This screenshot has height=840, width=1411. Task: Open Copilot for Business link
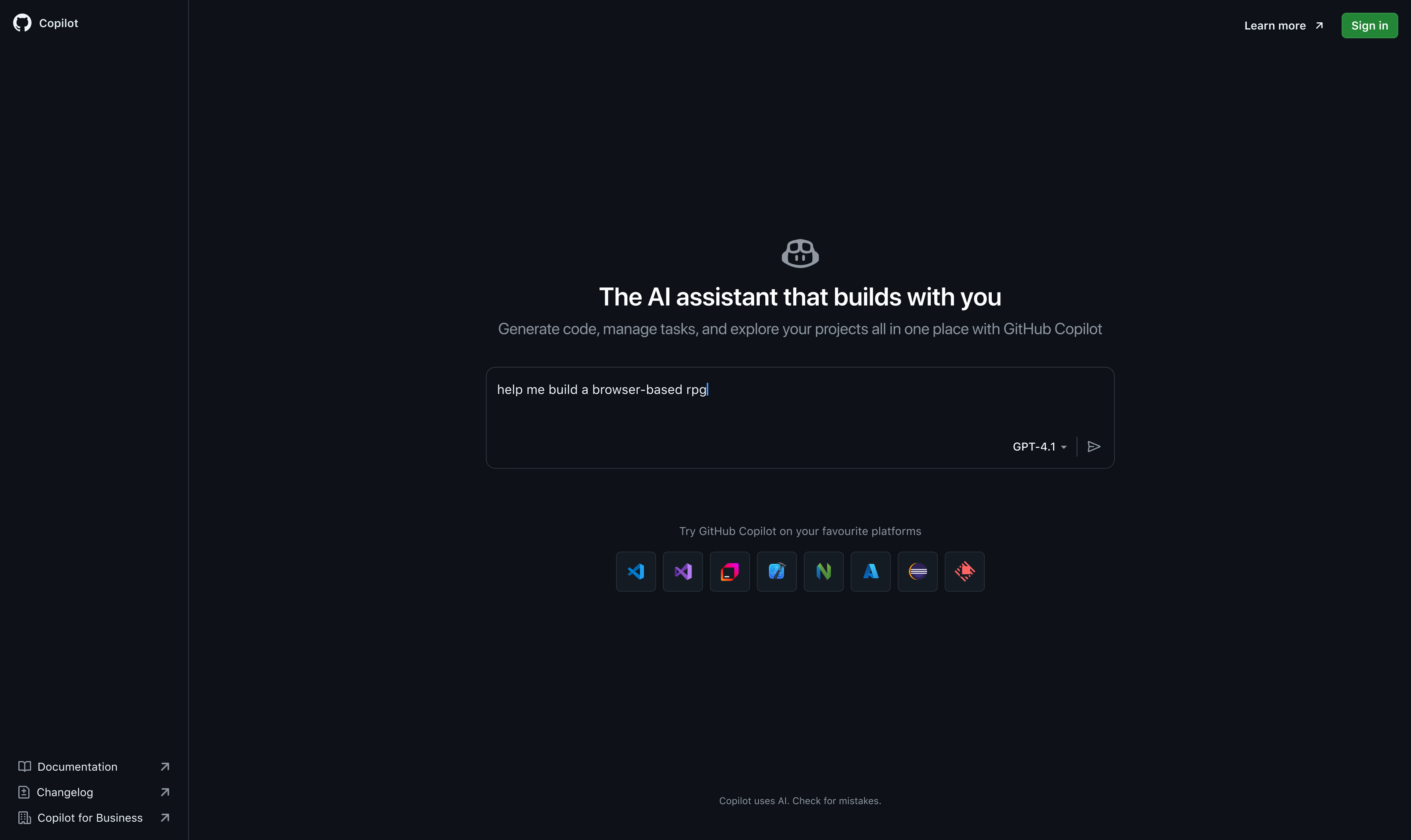[x=89, y=817]
